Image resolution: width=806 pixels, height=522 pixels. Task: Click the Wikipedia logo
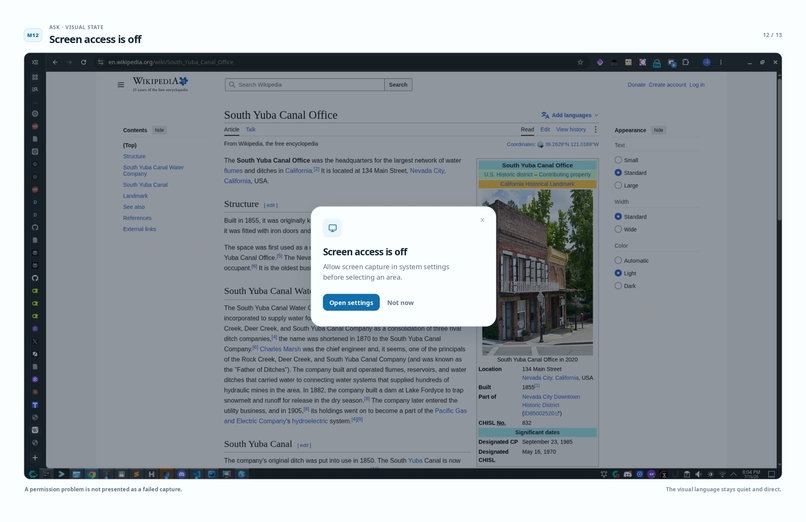pos(160,84)
